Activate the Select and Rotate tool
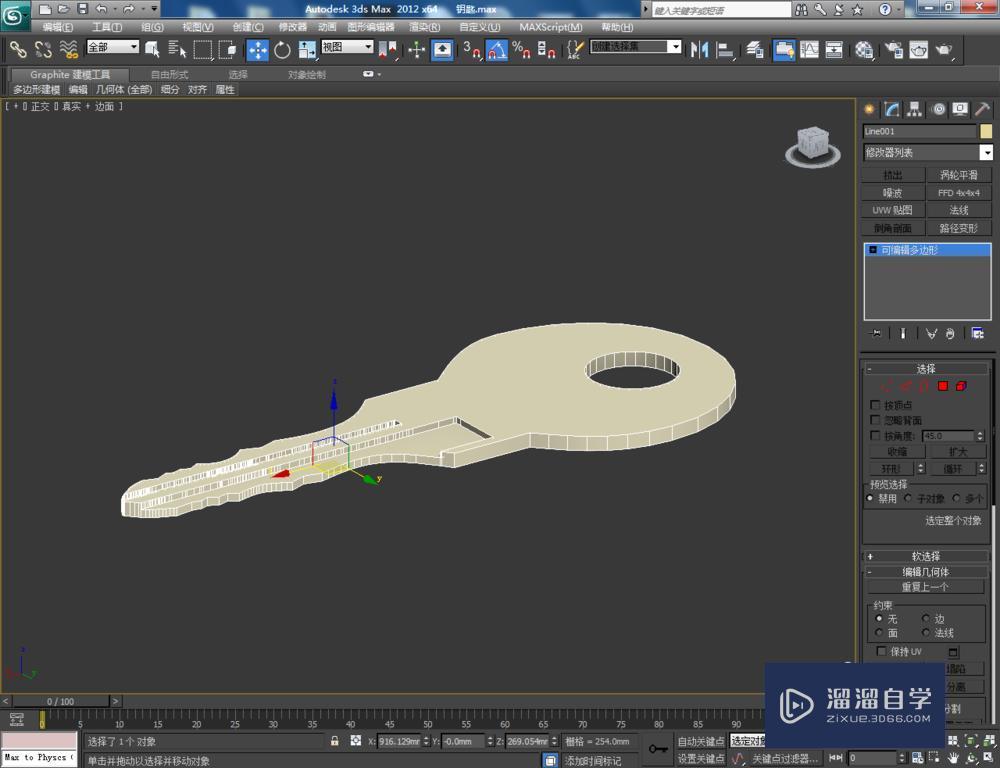The height and width of the screenshot is (768, 1000). coord(282,50)
